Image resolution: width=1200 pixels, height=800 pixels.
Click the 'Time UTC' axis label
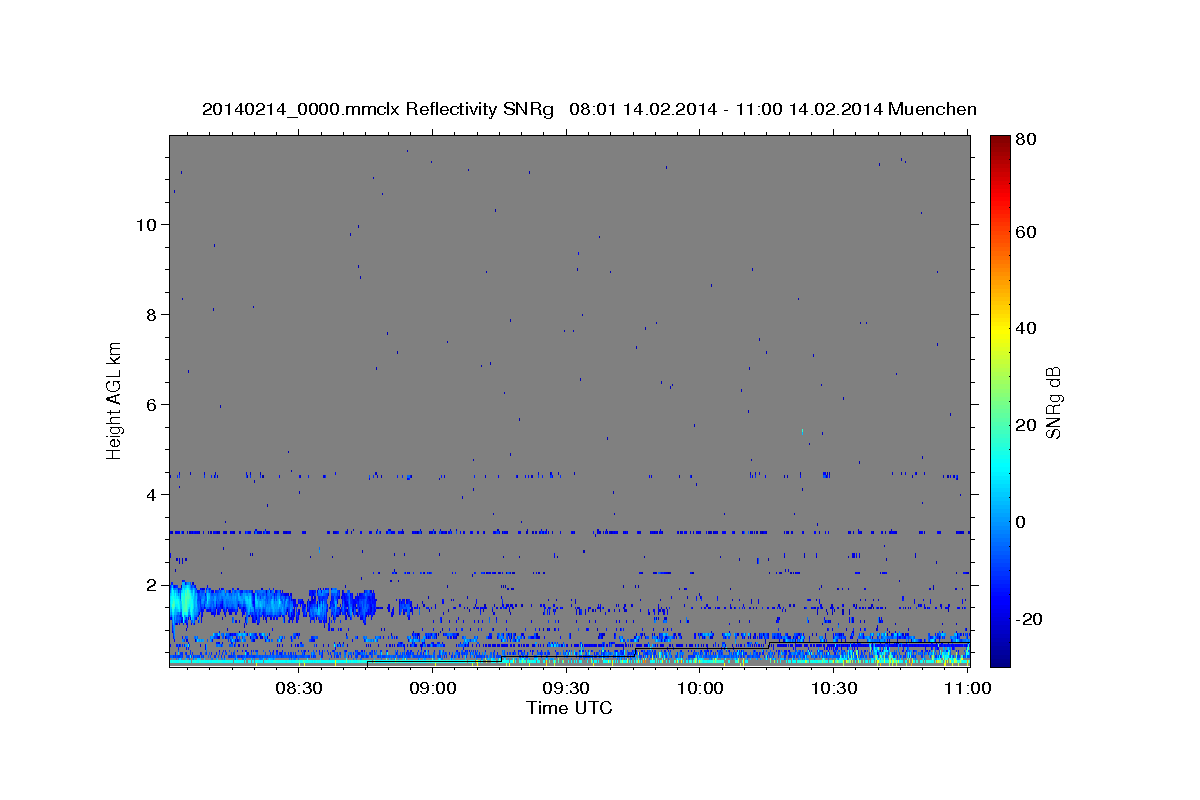(x=569, y=708)
